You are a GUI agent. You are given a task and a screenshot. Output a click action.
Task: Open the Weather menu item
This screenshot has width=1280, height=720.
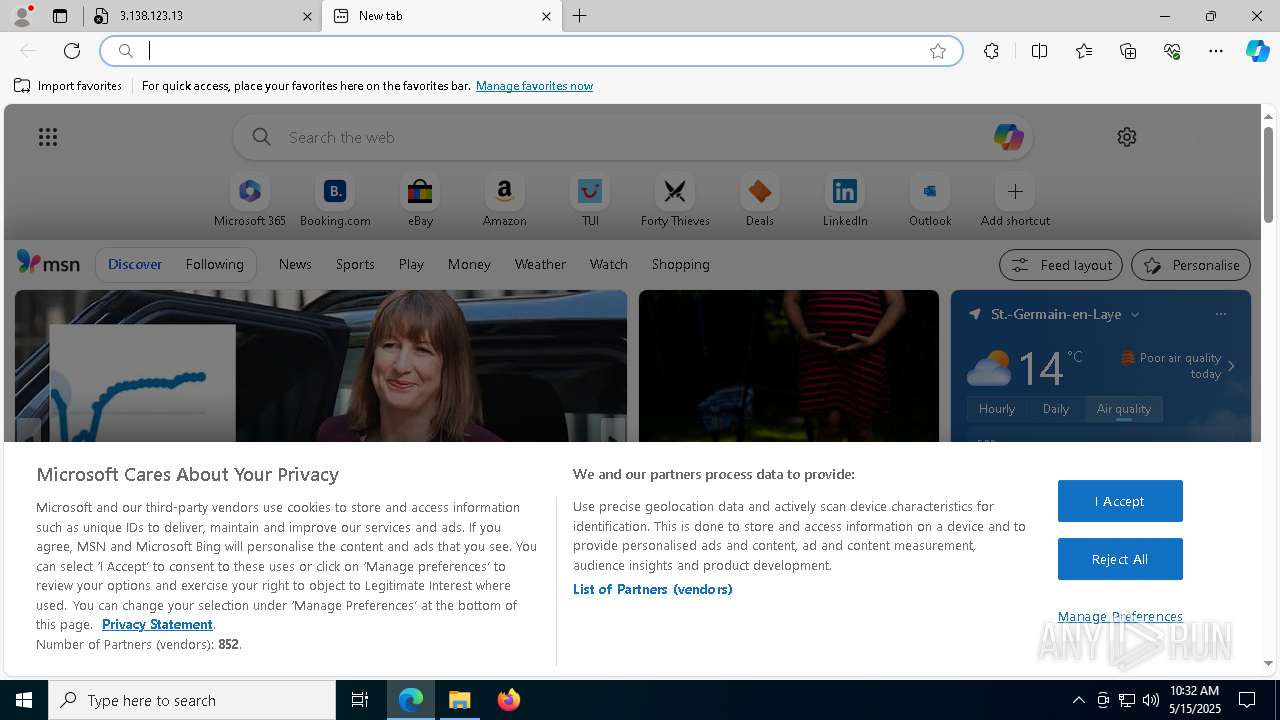click(540, 264)
